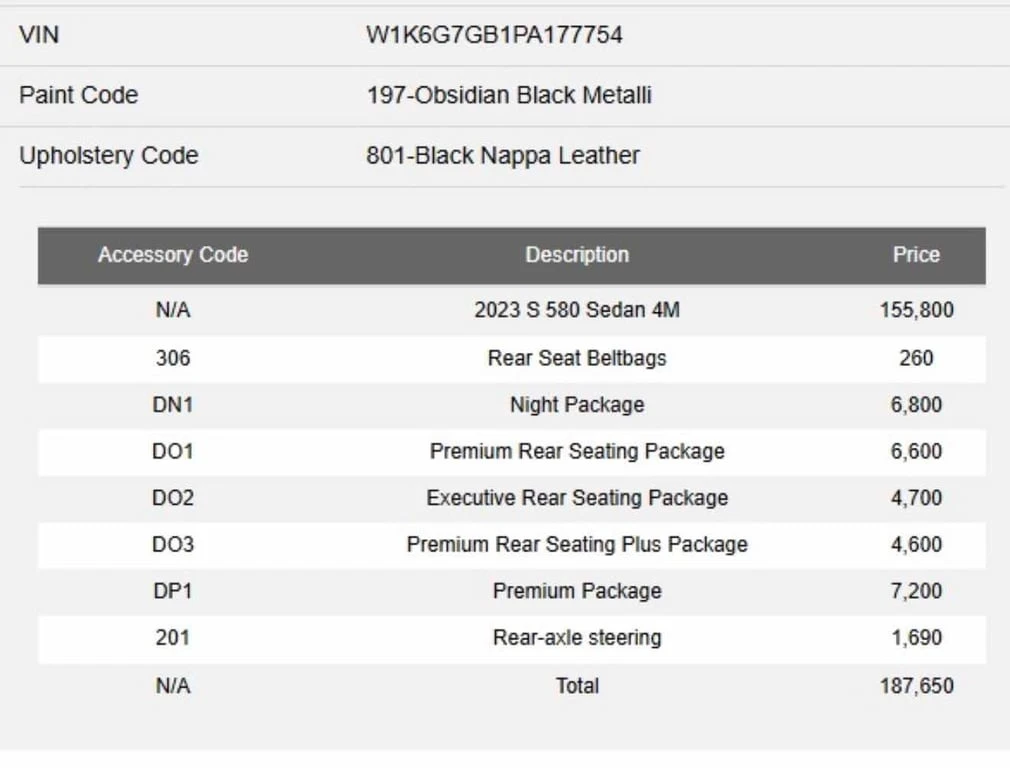Click the Description column header
Viewport: 1010px width, 768px height.
click(577, 255)
